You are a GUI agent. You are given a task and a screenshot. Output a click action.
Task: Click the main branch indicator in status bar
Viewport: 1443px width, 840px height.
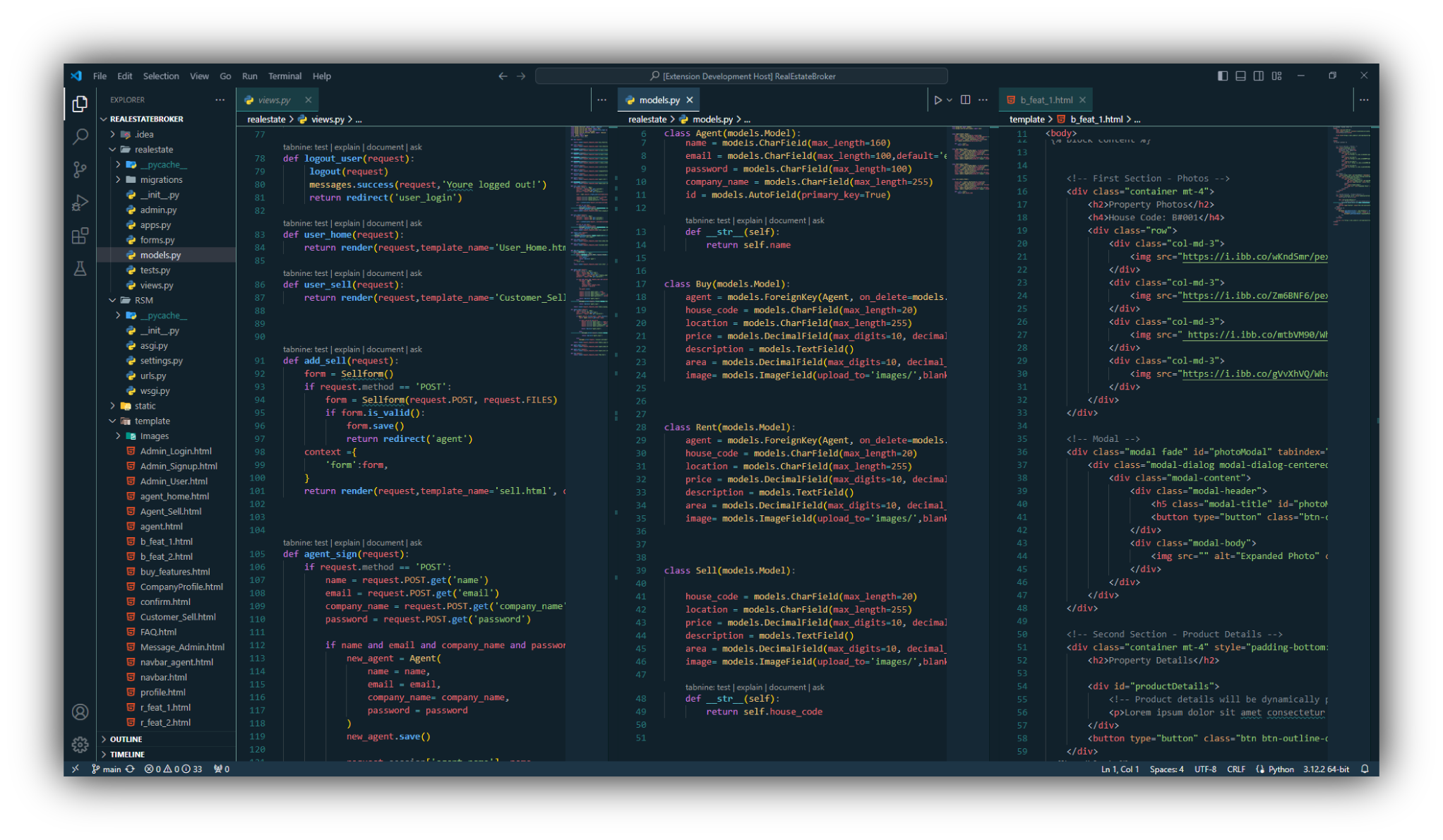coord(107,769)
